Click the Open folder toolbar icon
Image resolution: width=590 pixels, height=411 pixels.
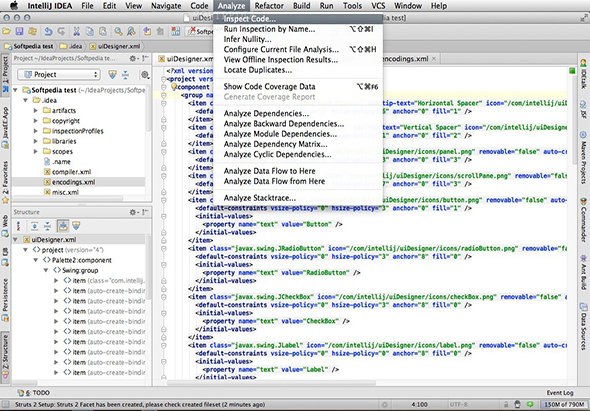7,32
